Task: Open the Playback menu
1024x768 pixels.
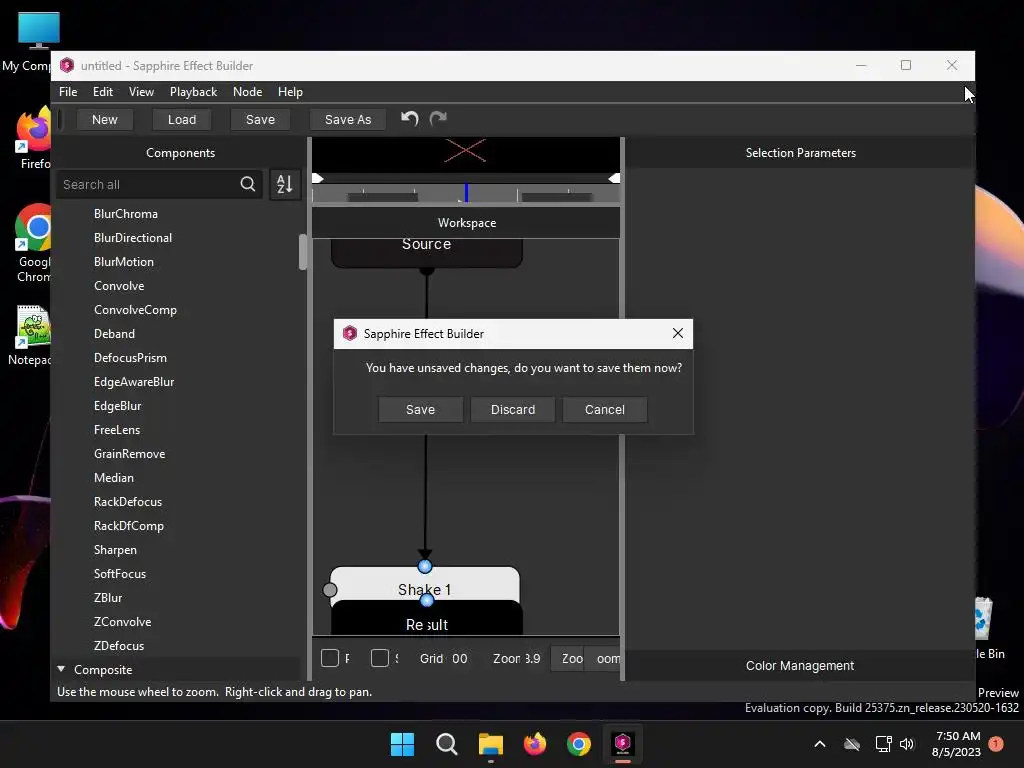Action: point(193,92)
